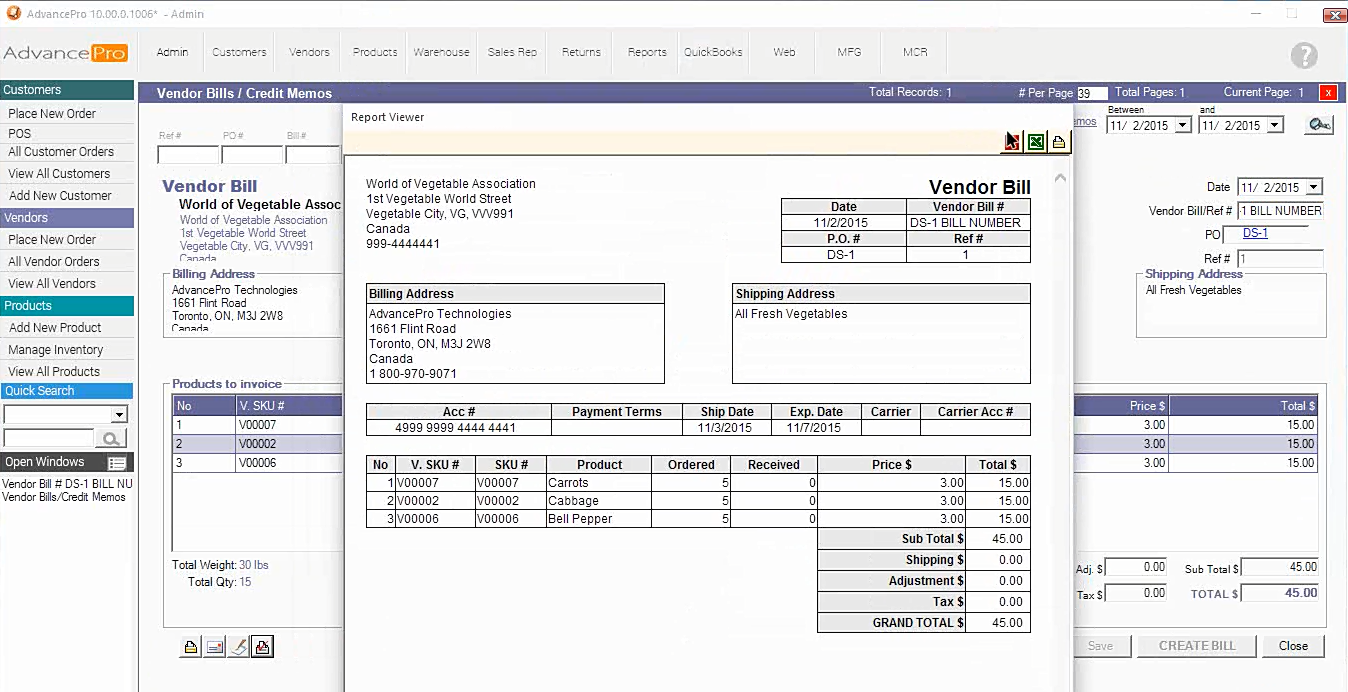Viewport: 1348px width, 692px height.
Task: Click the email icon below products table
Action: click(214, 647)
